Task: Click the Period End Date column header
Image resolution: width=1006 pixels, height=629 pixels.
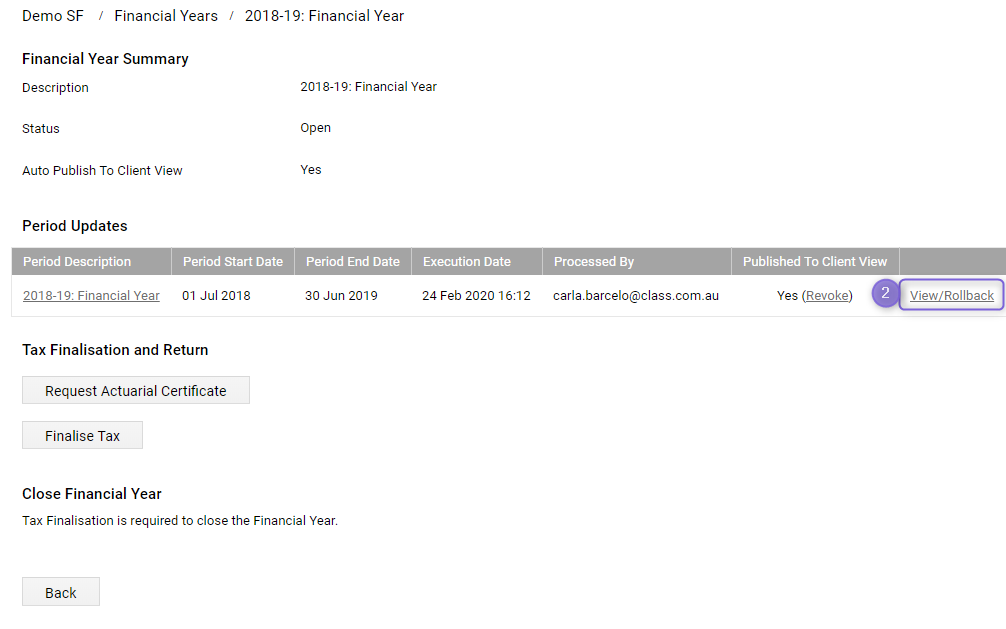Action: coord(353,262)
